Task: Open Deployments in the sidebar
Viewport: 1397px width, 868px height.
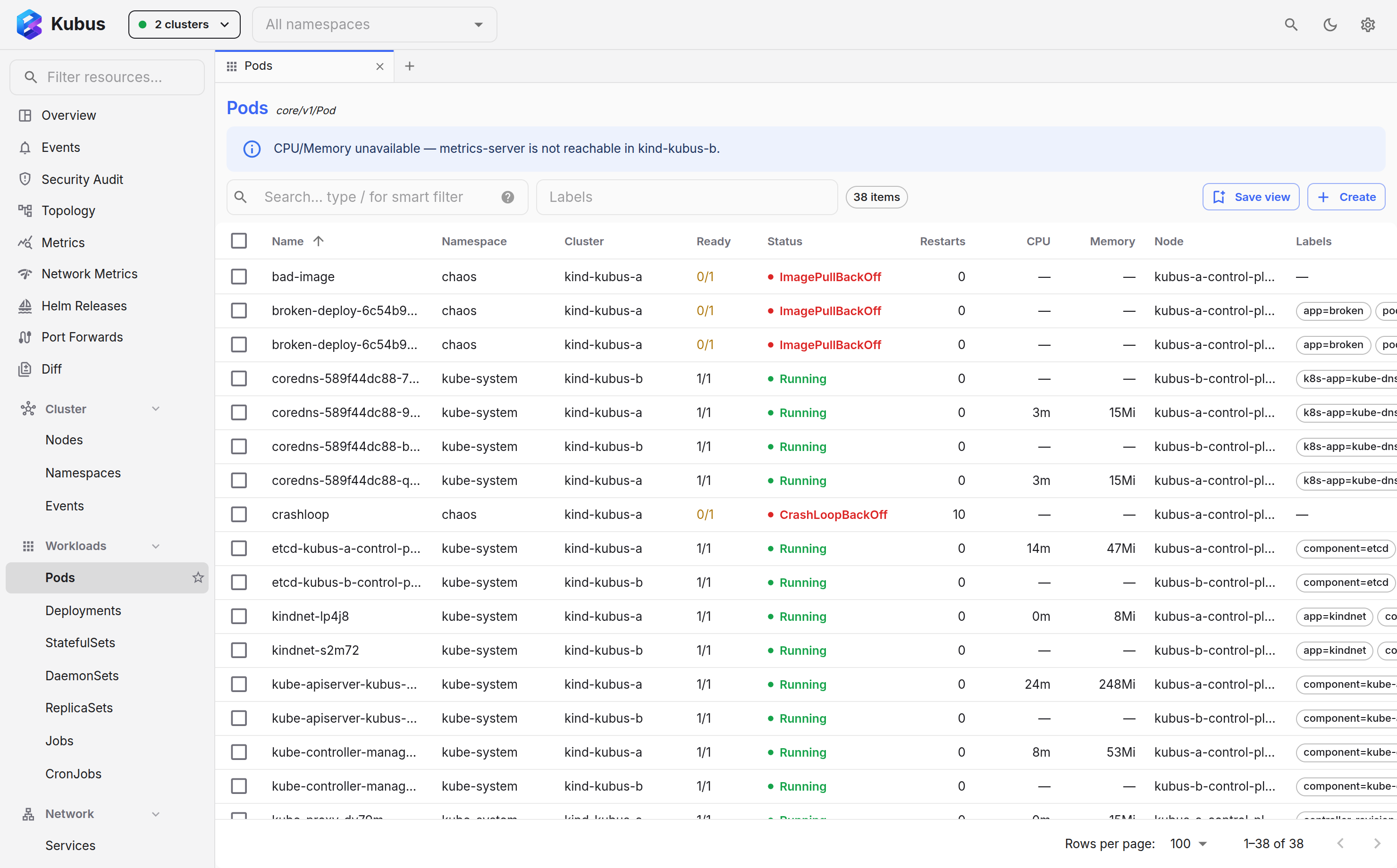Action: click(83, 610)
